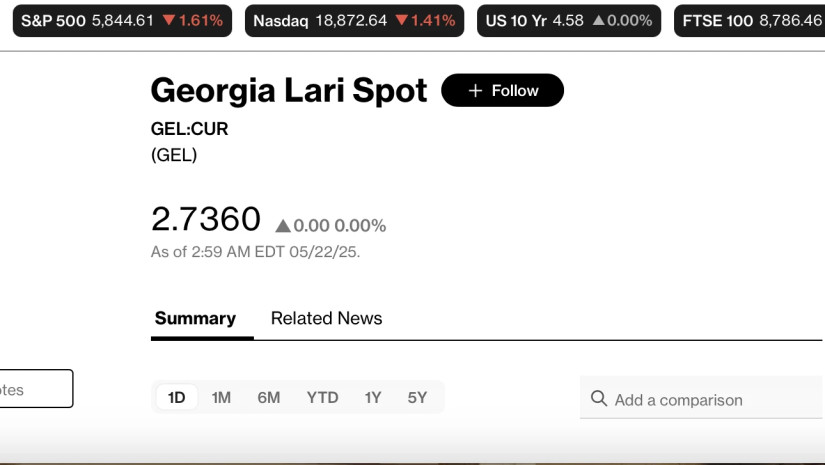This screenshot has height=465, width=825.
Task: Type in the Add a comparison field
Action: (x=710, y=400)
